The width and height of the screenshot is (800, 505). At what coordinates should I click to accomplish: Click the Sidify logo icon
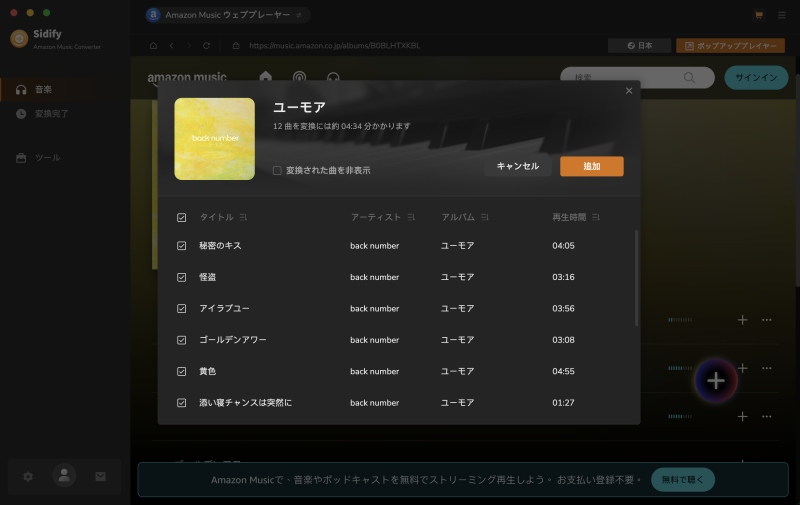pos(19,39)
